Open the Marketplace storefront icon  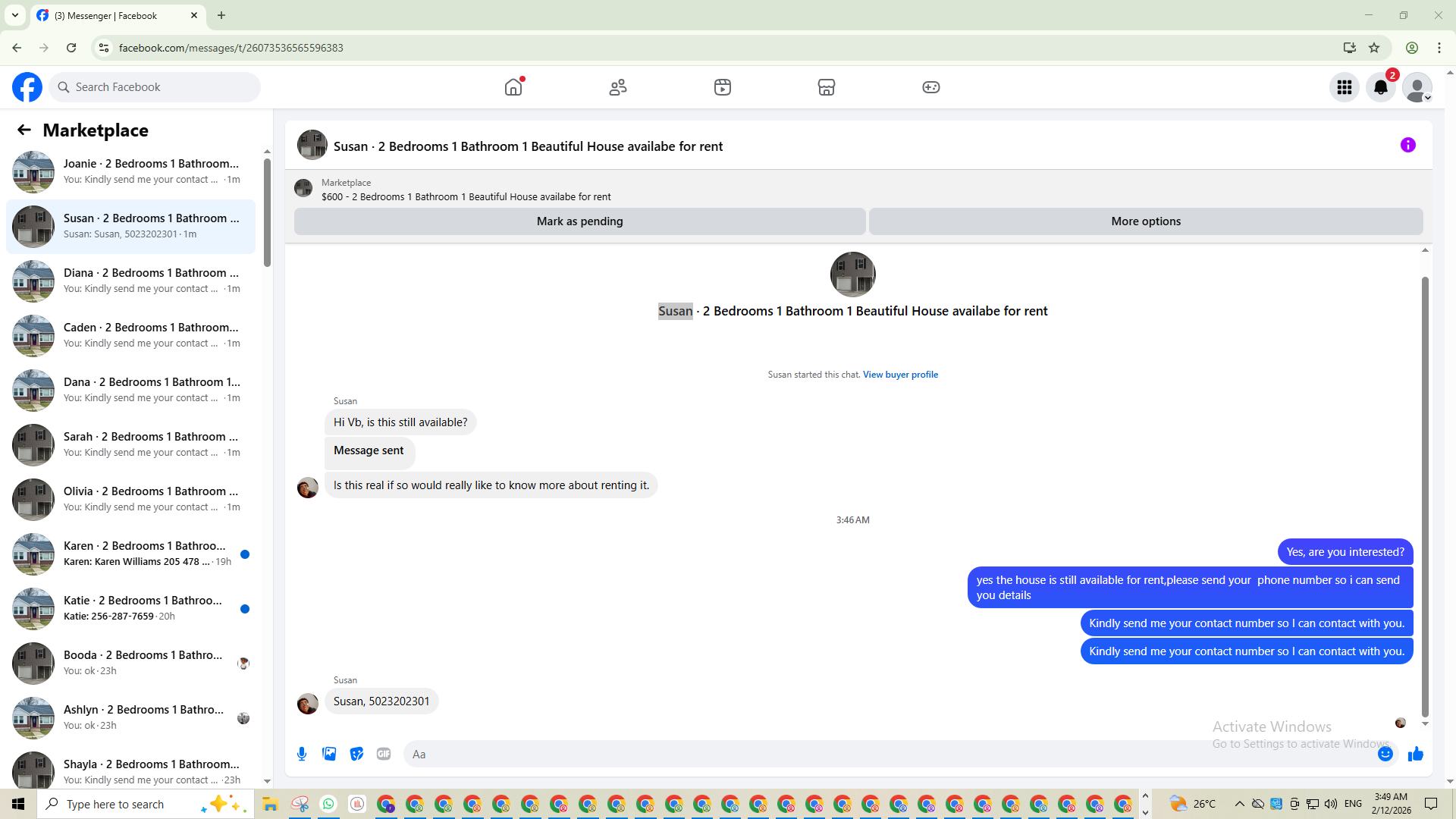(827, 87)
